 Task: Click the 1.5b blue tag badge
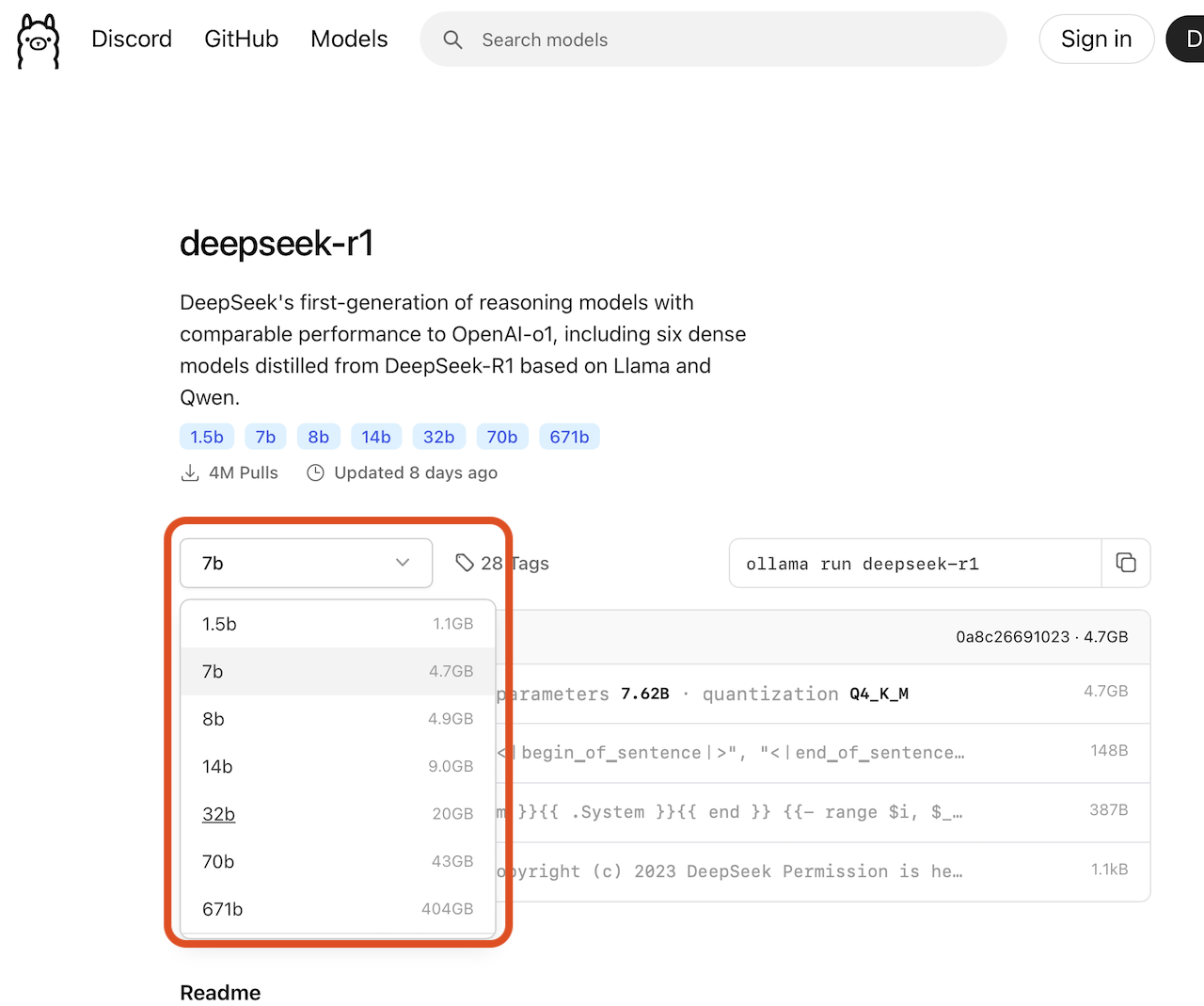click(x=207, y=437)
